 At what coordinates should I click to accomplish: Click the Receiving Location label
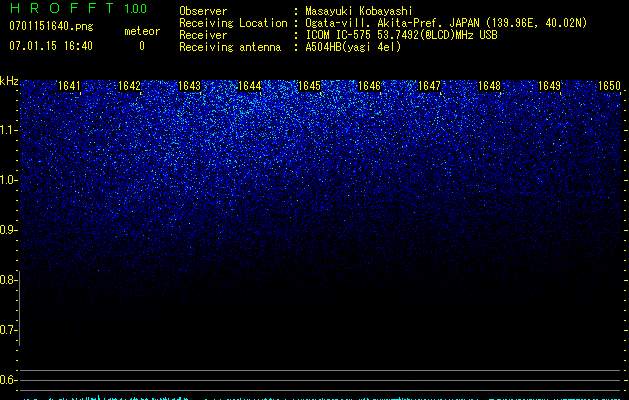pyautogui.click(x=233, y=23)
